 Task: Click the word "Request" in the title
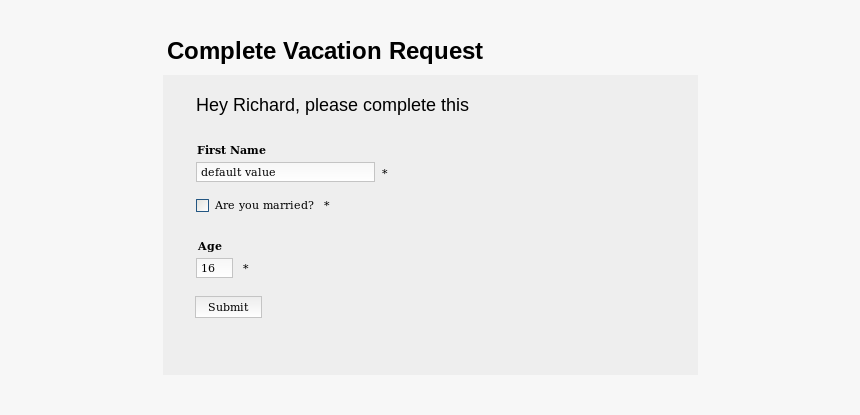[x=436, y=51]
